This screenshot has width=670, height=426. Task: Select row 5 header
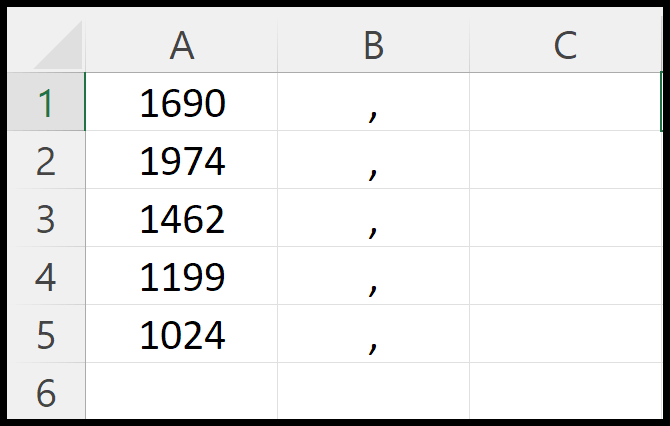click(x=46, y=334)
